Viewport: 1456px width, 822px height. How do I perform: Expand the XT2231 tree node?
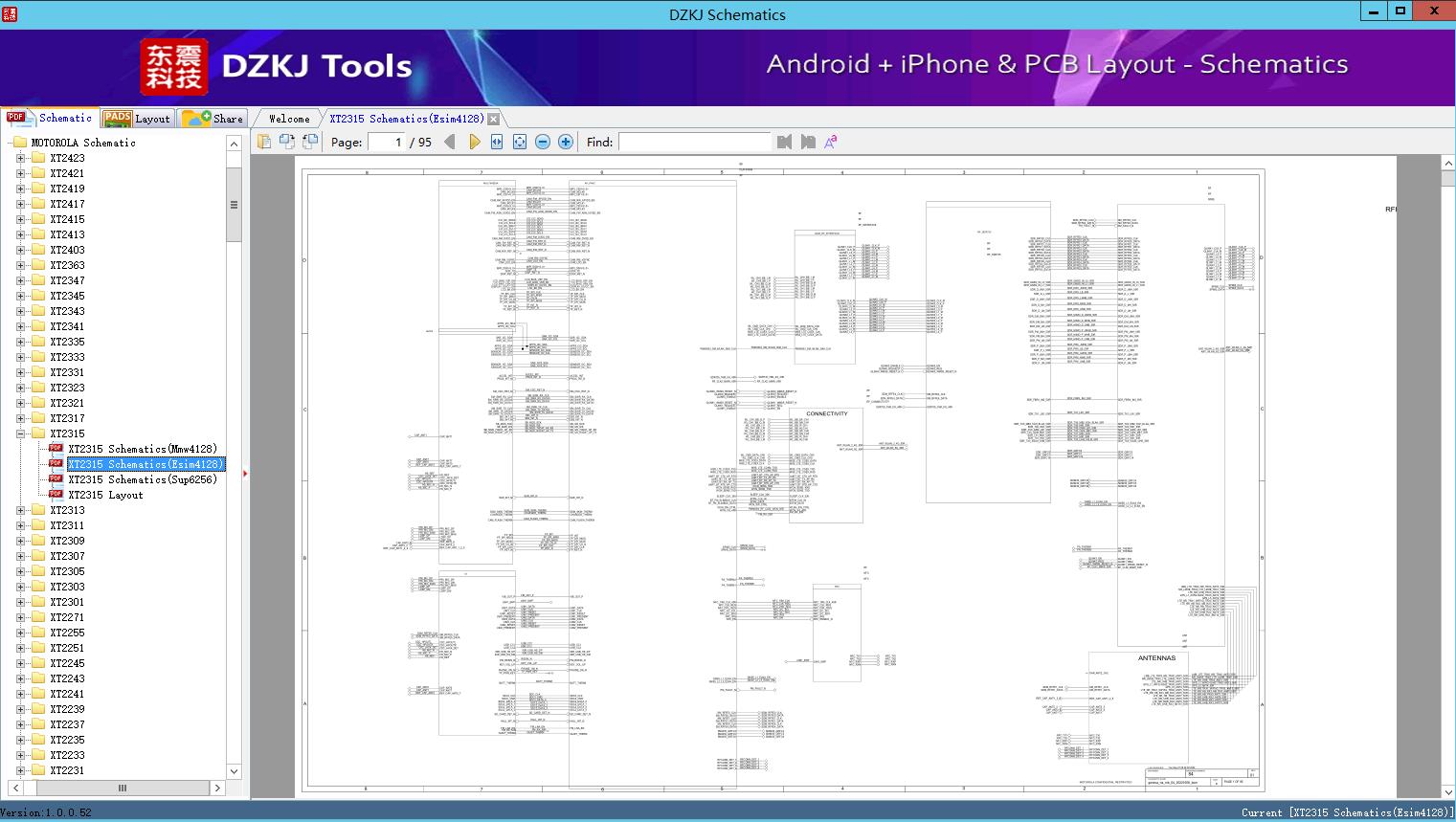(21, 770)
